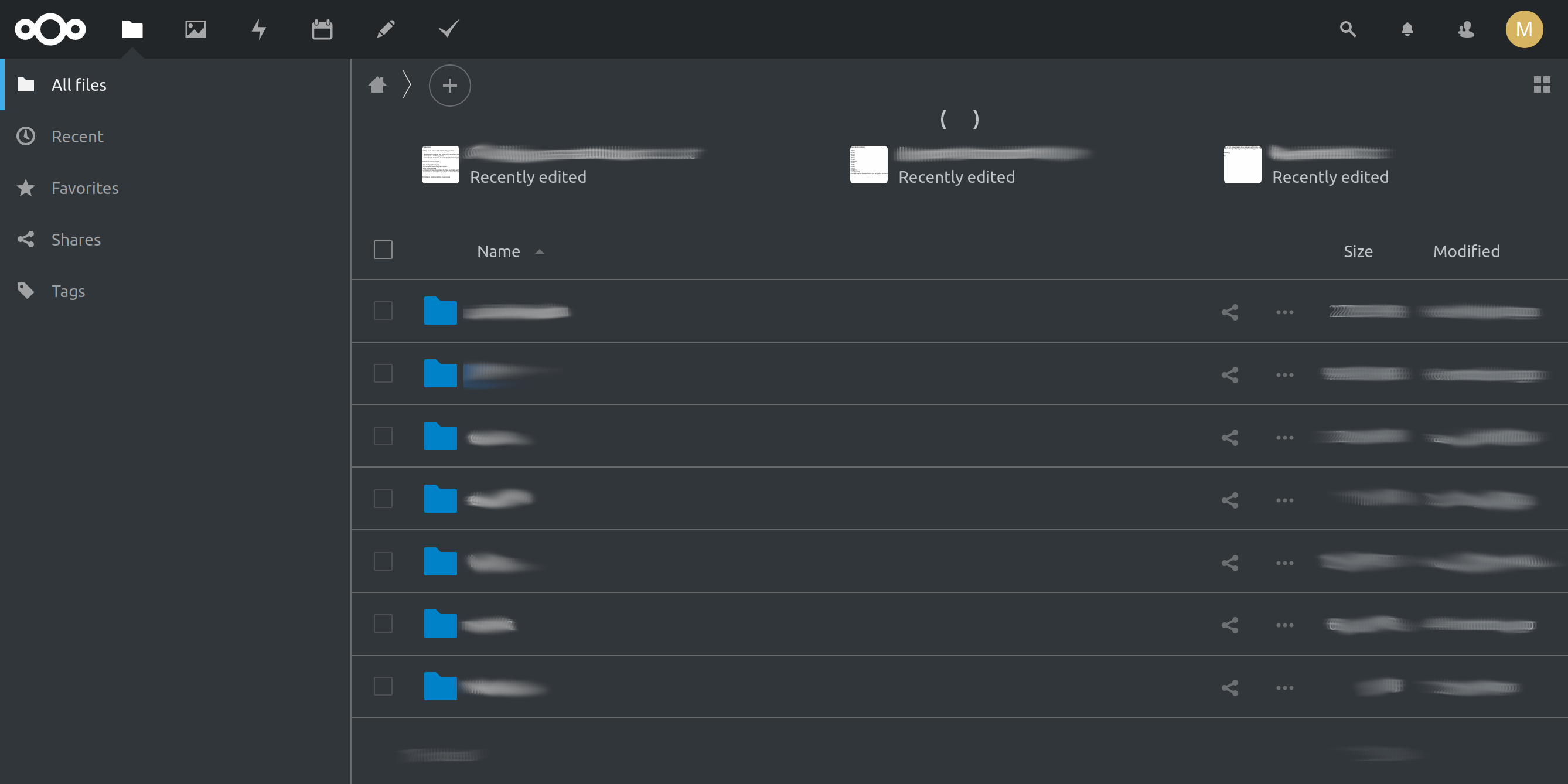Check the second folder row checkbox
Screen dimensions: 1568x784
[x=383, y=373]
